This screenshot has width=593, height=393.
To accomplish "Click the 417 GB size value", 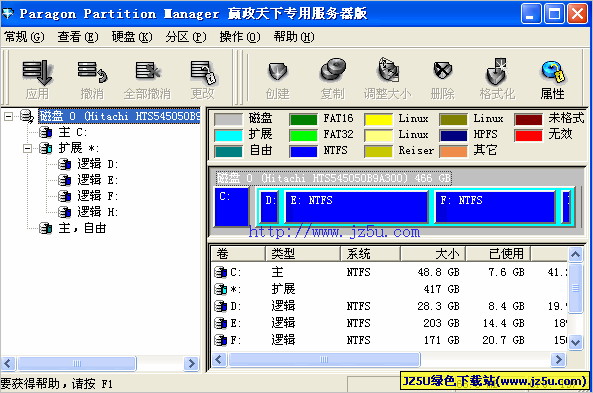I will (x=441, y=289).
